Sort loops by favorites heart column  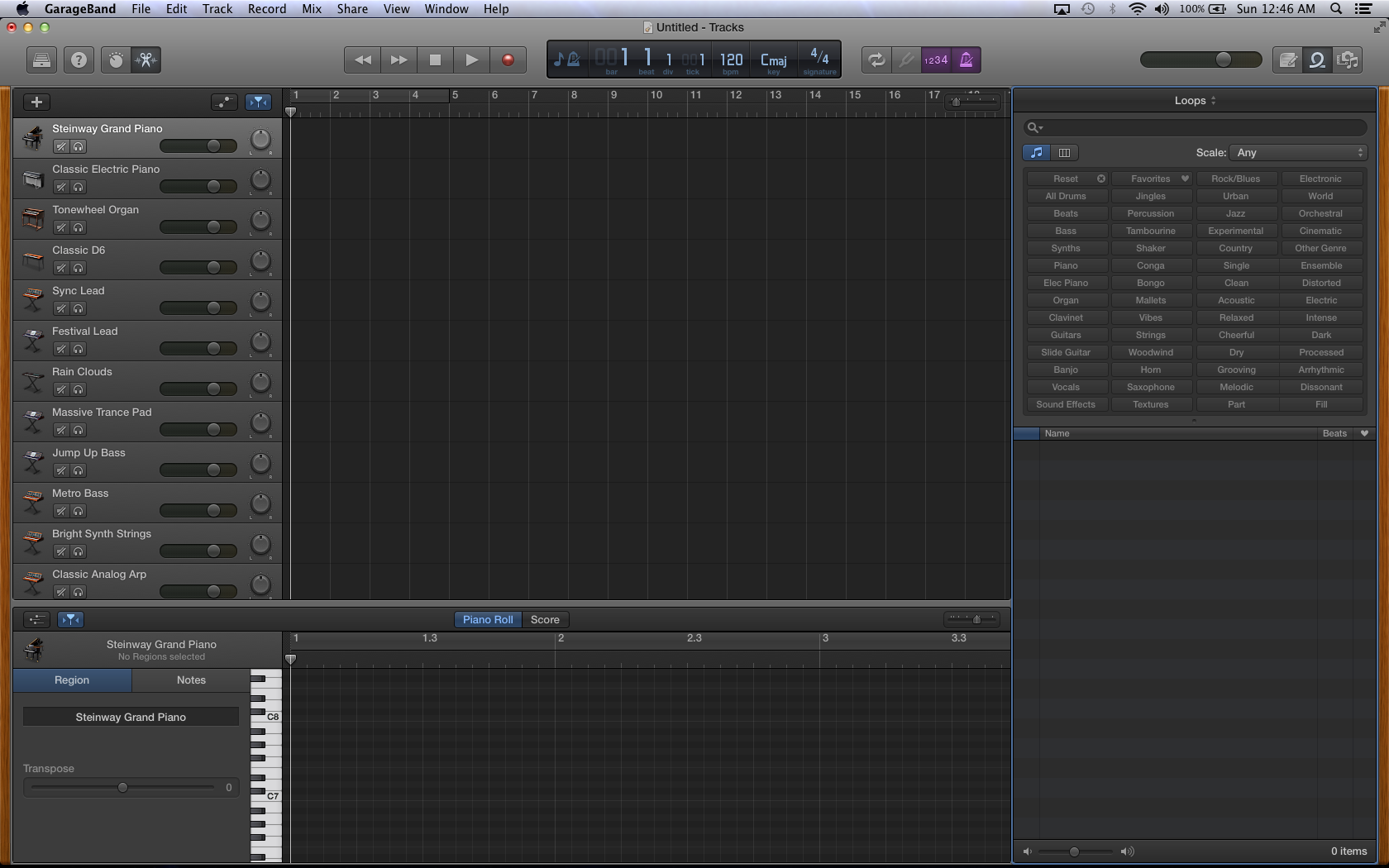point(1364,433)
